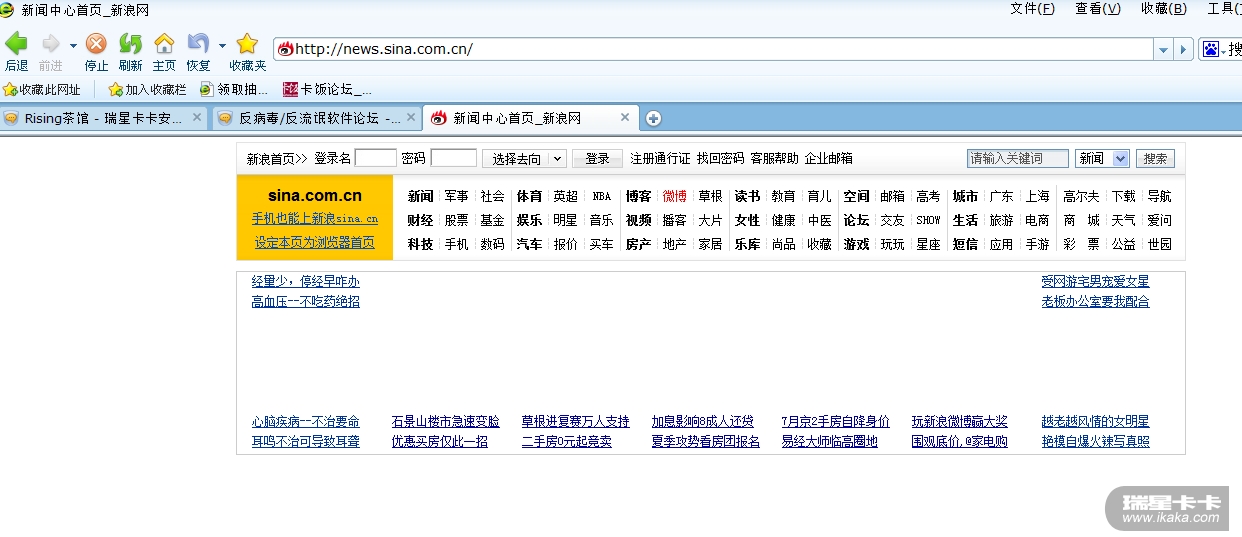Open the 查看(V) menu

(1098, 9)
